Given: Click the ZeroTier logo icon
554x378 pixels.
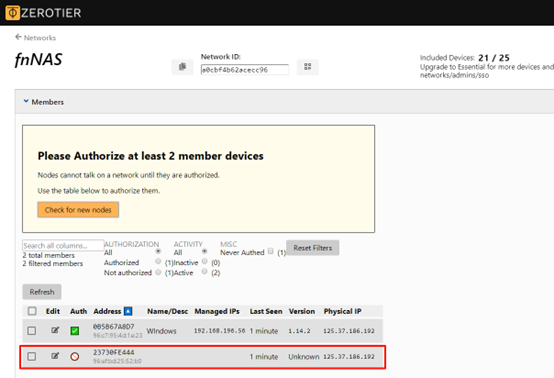Looking at the screenshot, I should 12,13.
